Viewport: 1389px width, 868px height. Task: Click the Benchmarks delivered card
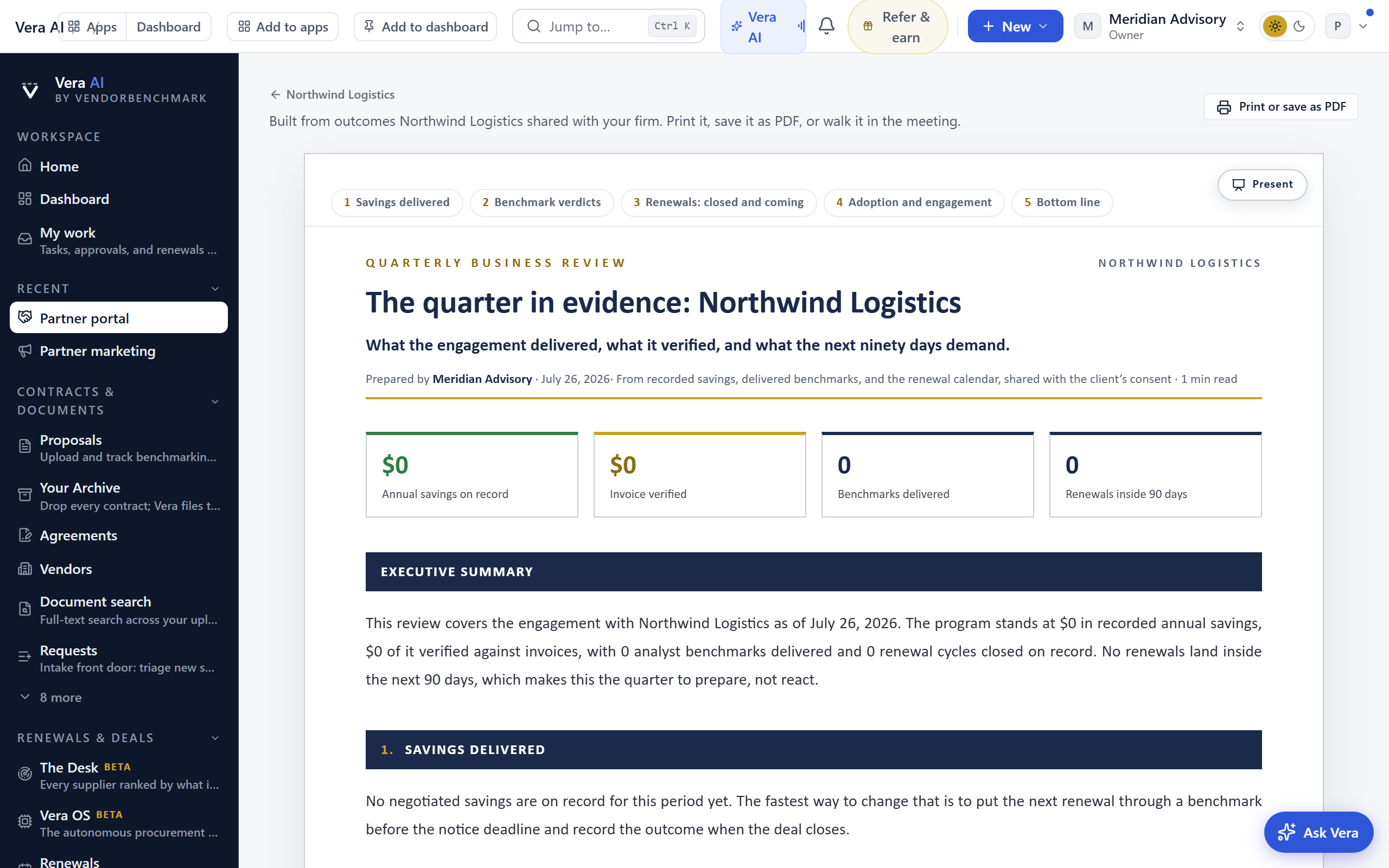(927, 475)
